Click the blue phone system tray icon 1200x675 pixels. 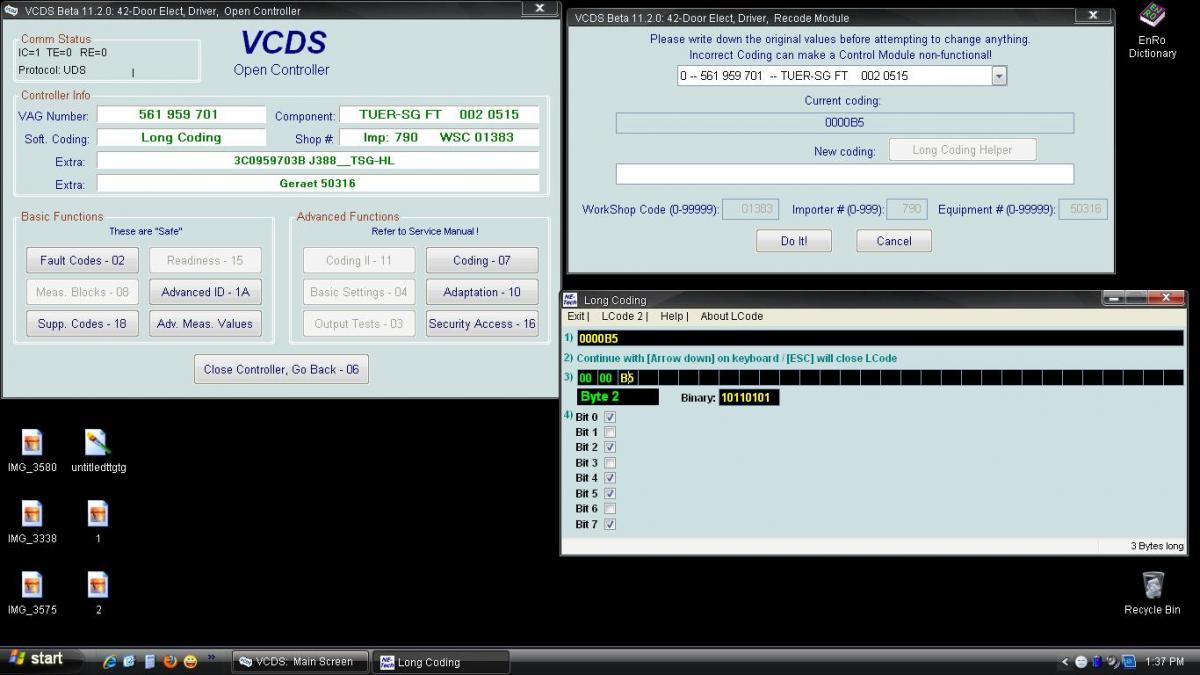click(x=1097, y=661)
